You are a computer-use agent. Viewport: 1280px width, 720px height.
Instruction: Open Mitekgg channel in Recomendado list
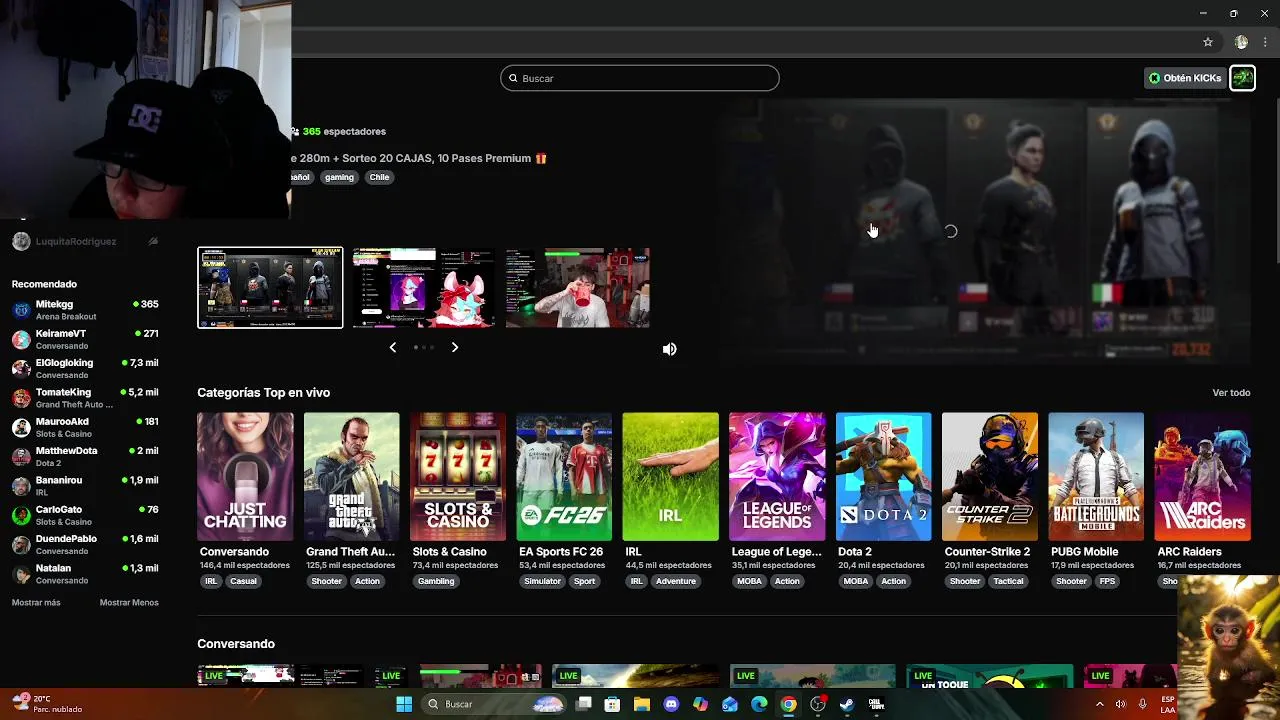(x=85, y=310)
